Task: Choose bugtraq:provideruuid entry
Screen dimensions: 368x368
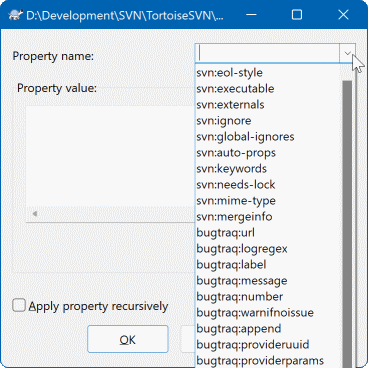Action: pyautogui.click(x=269, y=345)
